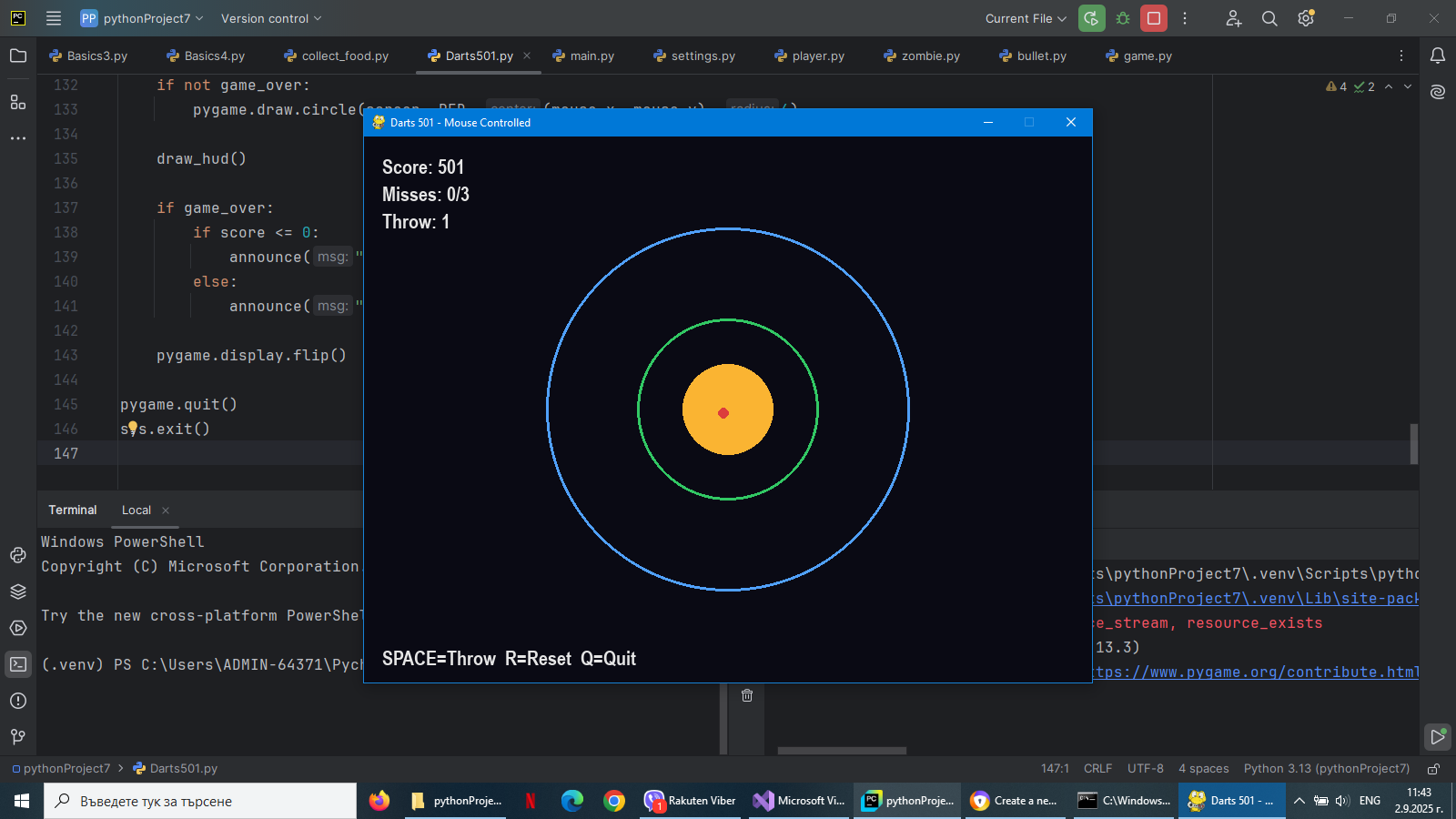Click pythonProject7 breadcrumb in status bar
1456x819 pixels.
[x=61, y=769]
